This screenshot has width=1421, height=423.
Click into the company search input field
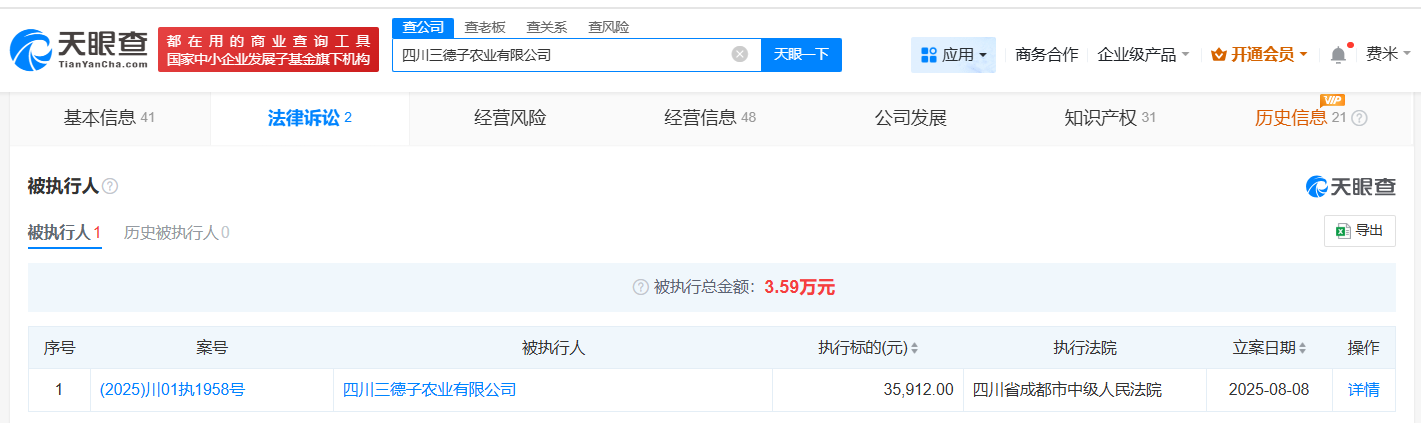[x=560, y=55]
